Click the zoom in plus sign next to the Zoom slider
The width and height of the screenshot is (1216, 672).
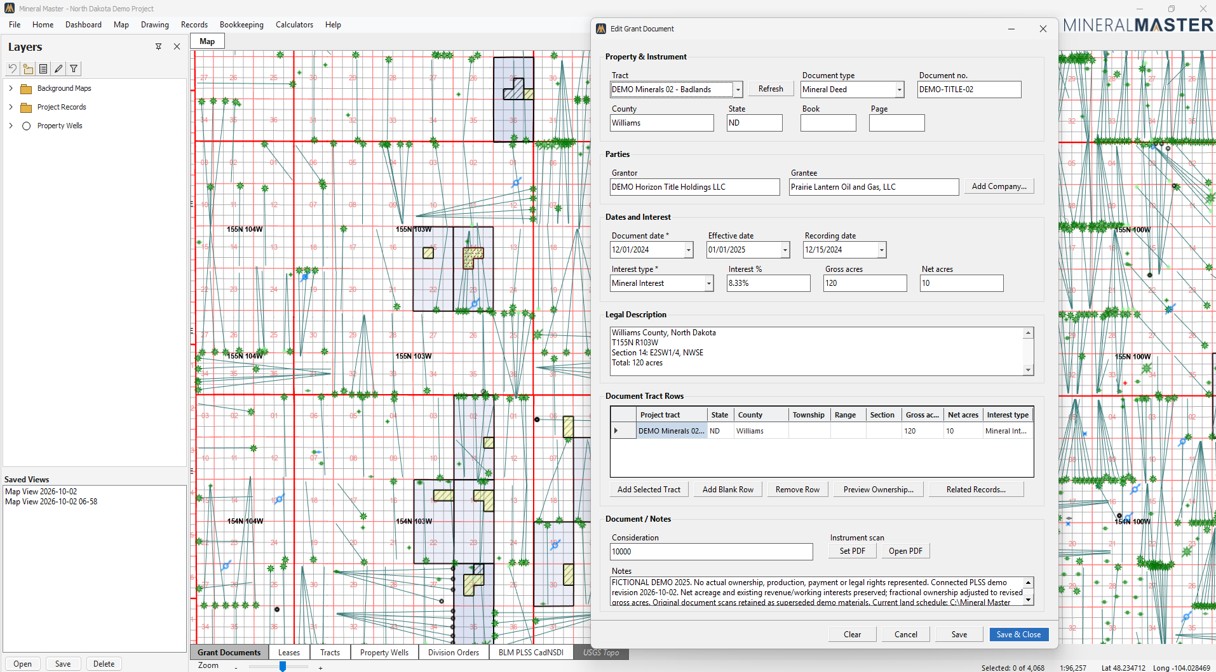(x=320, y=667)
